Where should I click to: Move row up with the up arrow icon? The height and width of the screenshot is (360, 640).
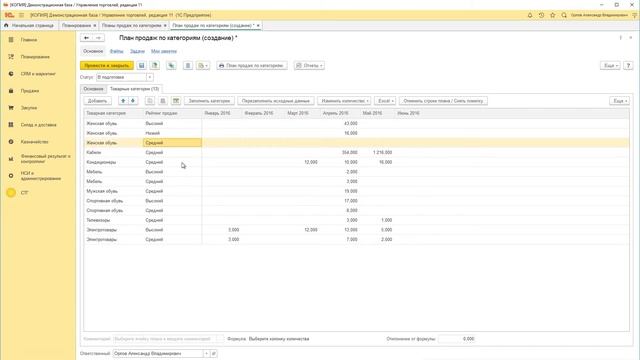pos(123,101)
